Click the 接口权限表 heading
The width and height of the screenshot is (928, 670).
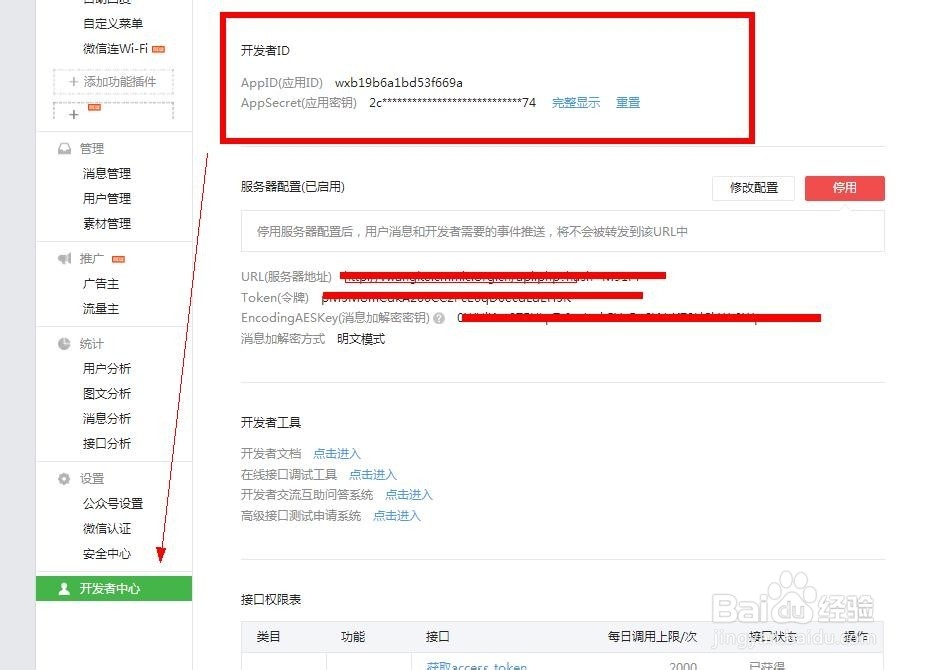pyautogui.click(x=270, y=600)
